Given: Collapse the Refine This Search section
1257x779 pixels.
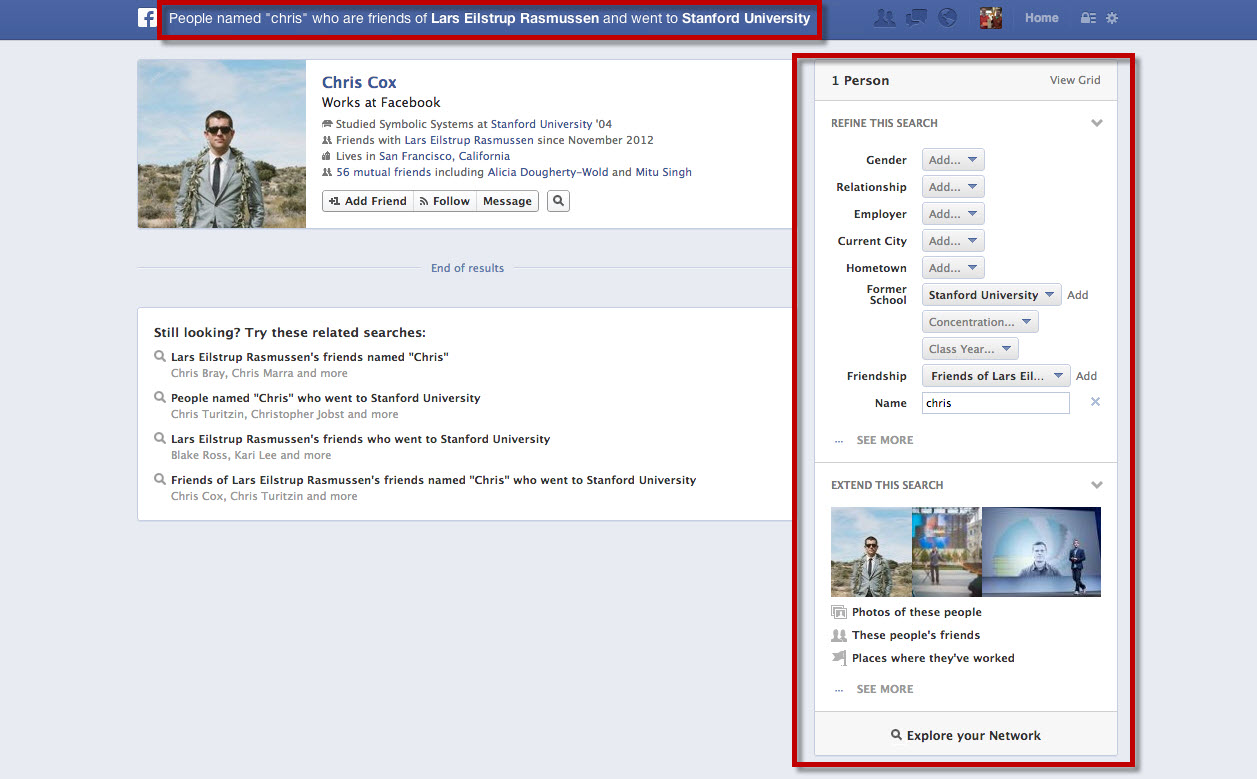Looking at the screenshot, I should point(1097,123).
